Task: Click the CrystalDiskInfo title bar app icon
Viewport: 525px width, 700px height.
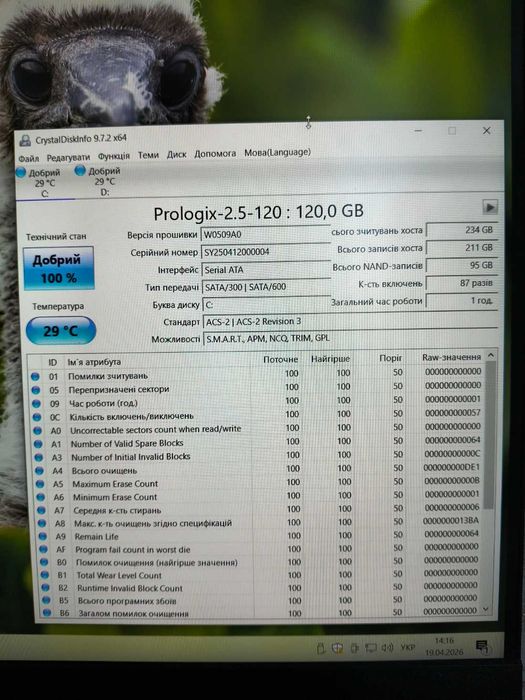Action: (x=25, y=141)
